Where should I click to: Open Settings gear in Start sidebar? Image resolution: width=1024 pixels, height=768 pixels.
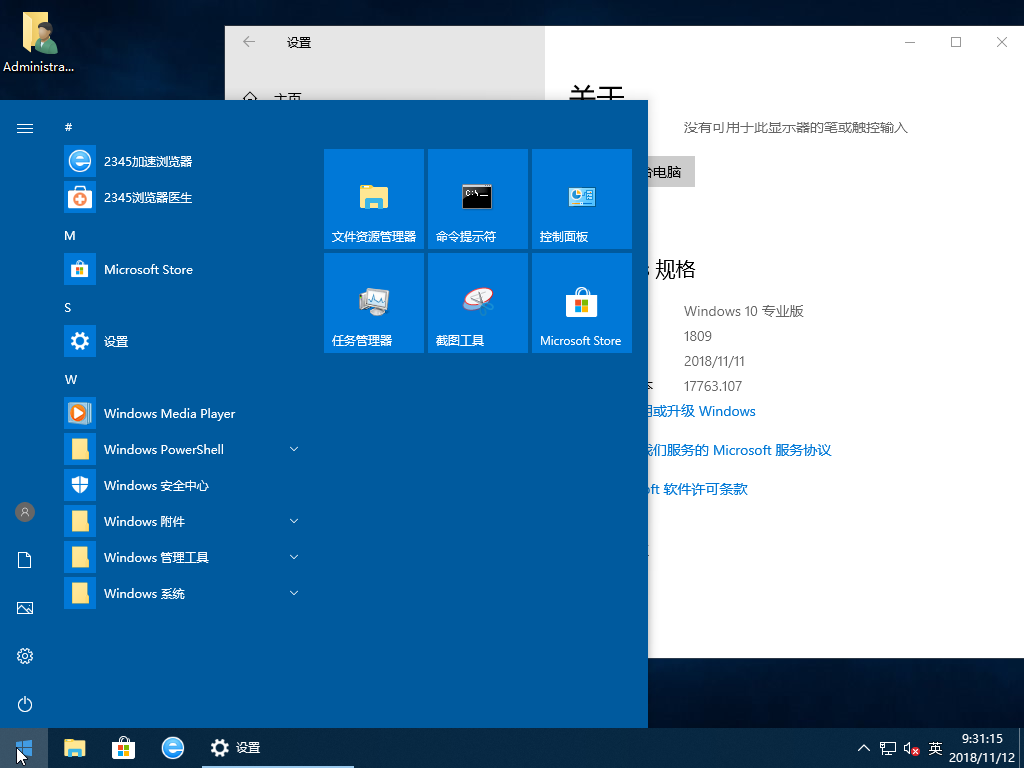tap(25, 656)
